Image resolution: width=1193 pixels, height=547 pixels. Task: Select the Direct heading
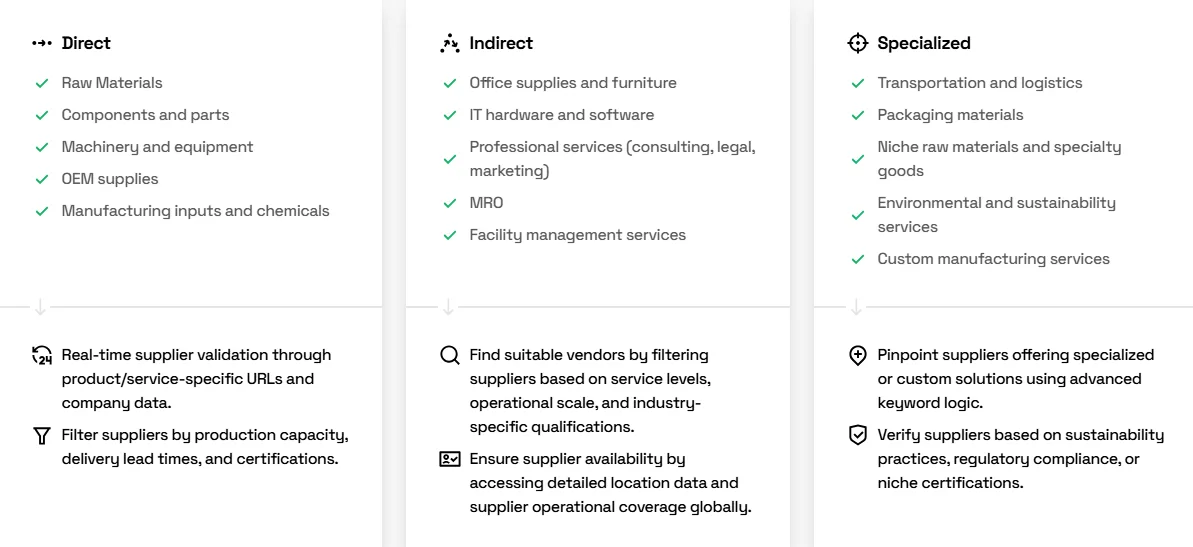(86, 43)
